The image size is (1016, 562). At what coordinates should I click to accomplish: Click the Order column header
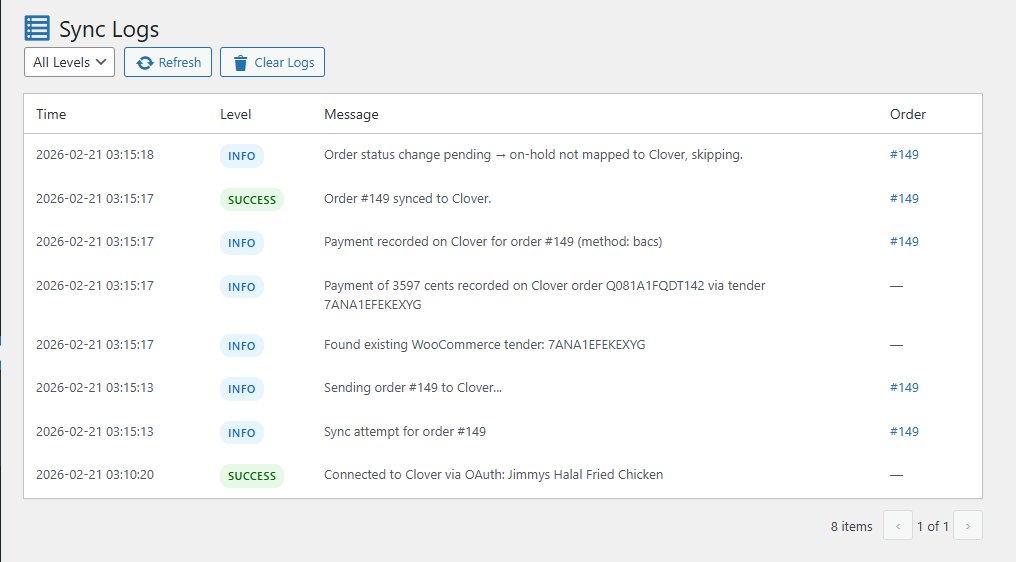coord(908,114)
